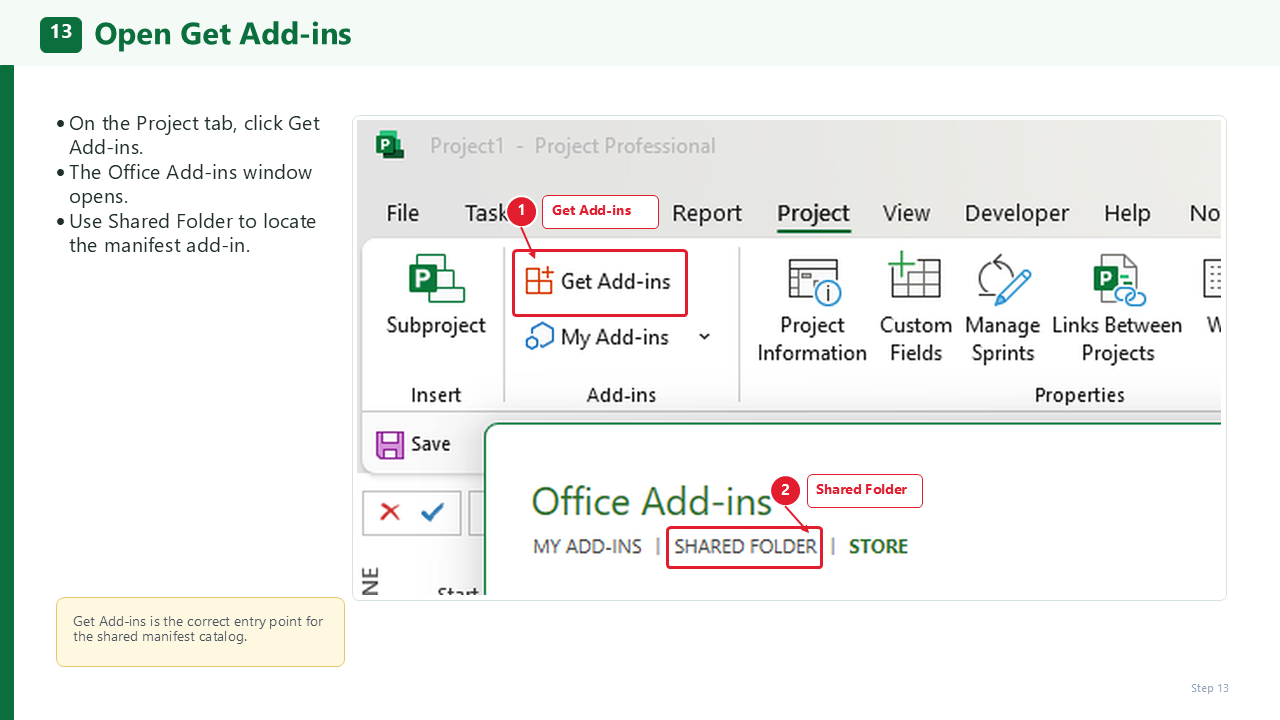Confirm the entry with the blue check mark

coord(433,512)
